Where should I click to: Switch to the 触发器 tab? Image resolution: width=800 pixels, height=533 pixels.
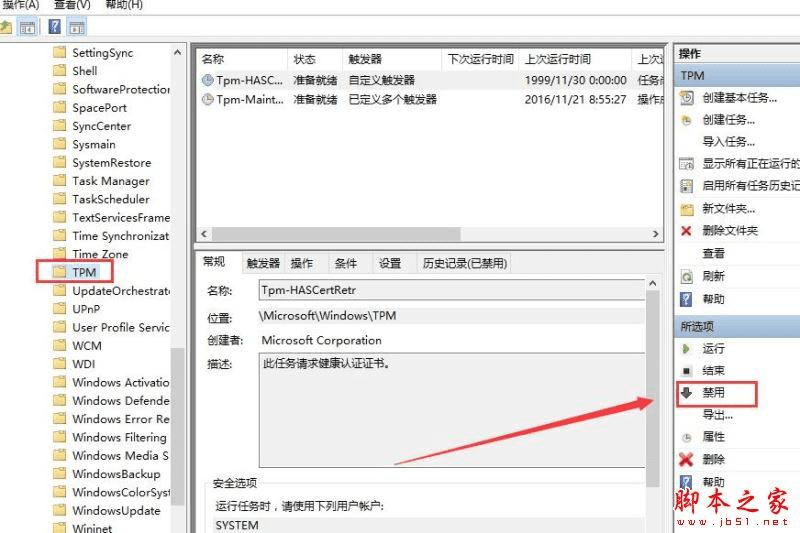(x=263, y=263)
